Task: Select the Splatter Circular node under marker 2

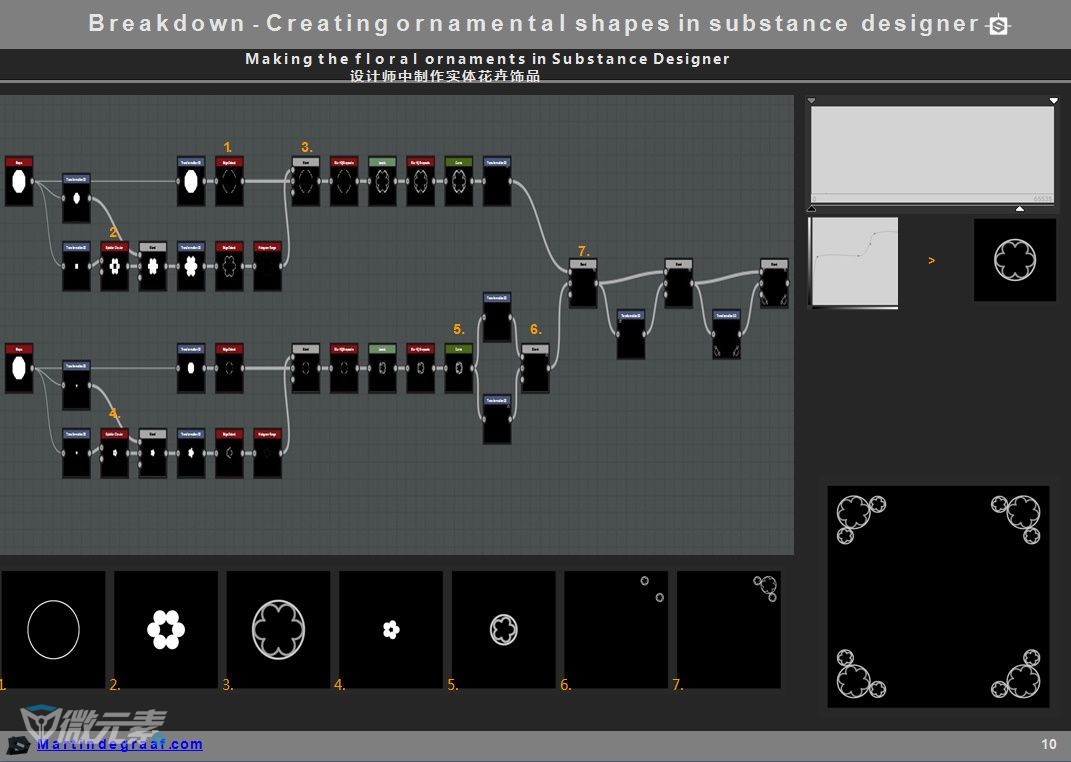Action: click(115, 266)
